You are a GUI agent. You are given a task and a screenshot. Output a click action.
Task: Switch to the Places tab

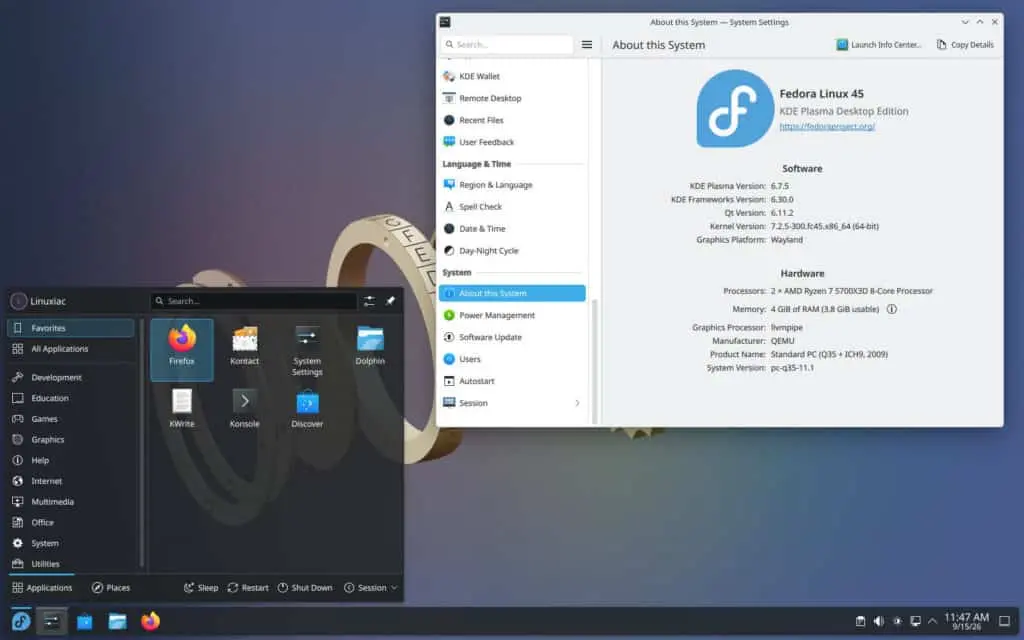coord(111,588)
